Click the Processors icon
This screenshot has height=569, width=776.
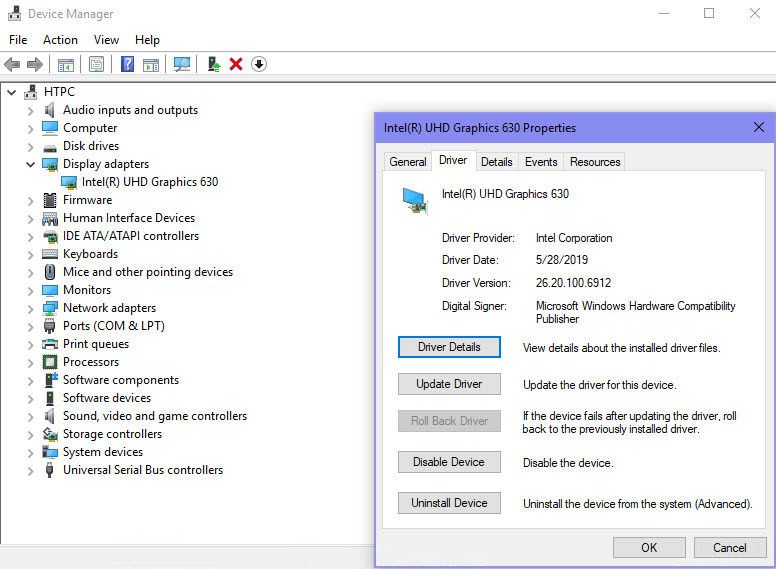point(49,362)
